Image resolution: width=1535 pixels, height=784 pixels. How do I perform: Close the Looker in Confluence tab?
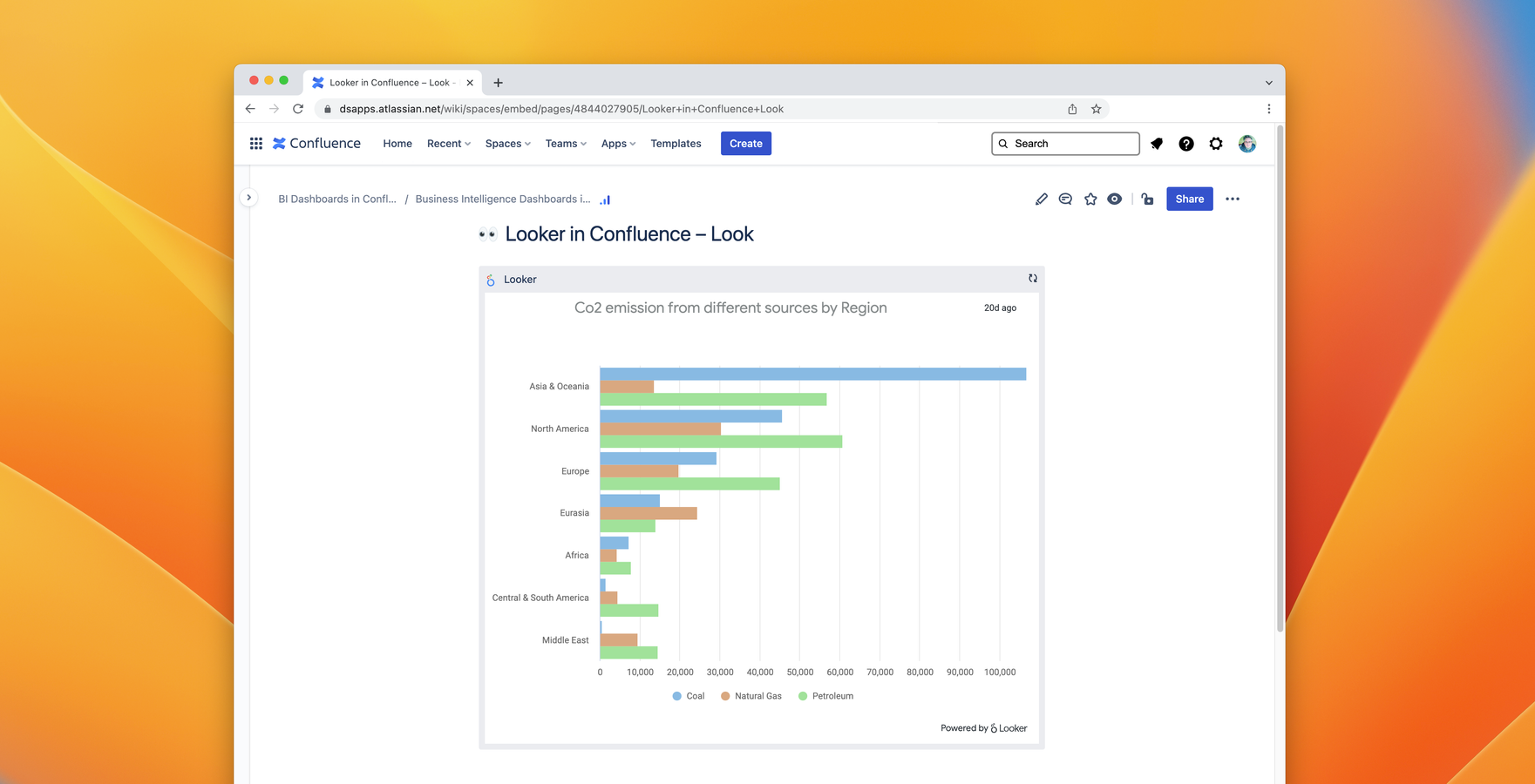tap(470, 83)
